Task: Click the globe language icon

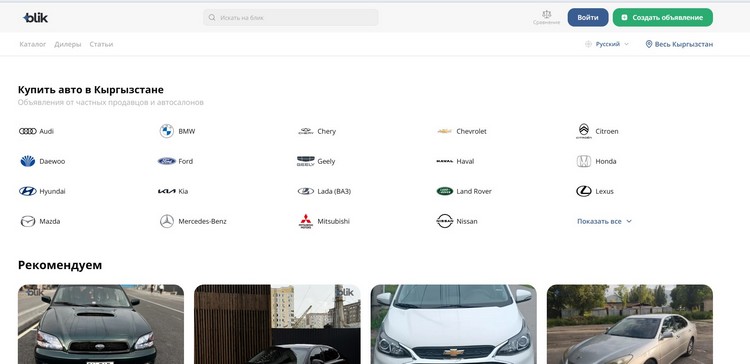Action: (588, 44)
